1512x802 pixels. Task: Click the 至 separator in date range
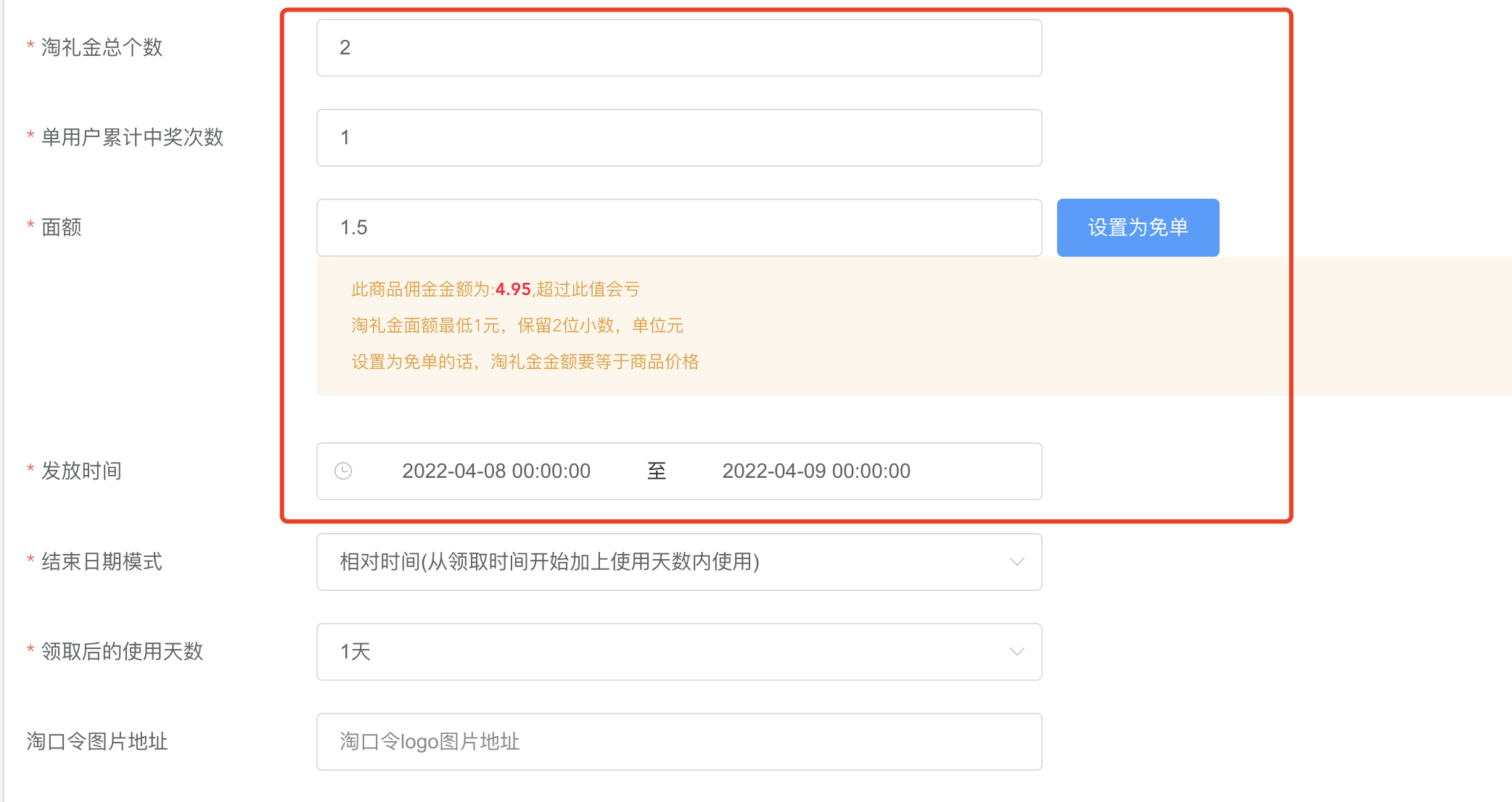657,471
